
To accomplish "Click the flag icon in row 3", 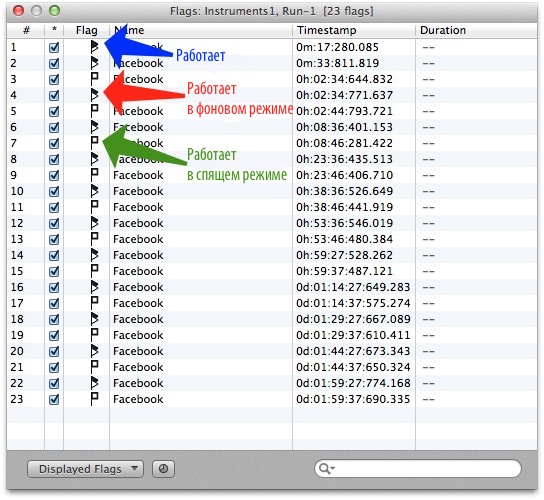I will [94, 79].
